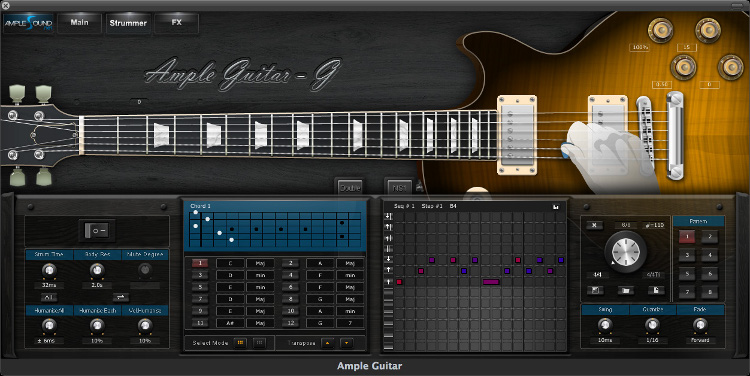
Task: Open the Forward value field under Fade
Action: (700, 340)
